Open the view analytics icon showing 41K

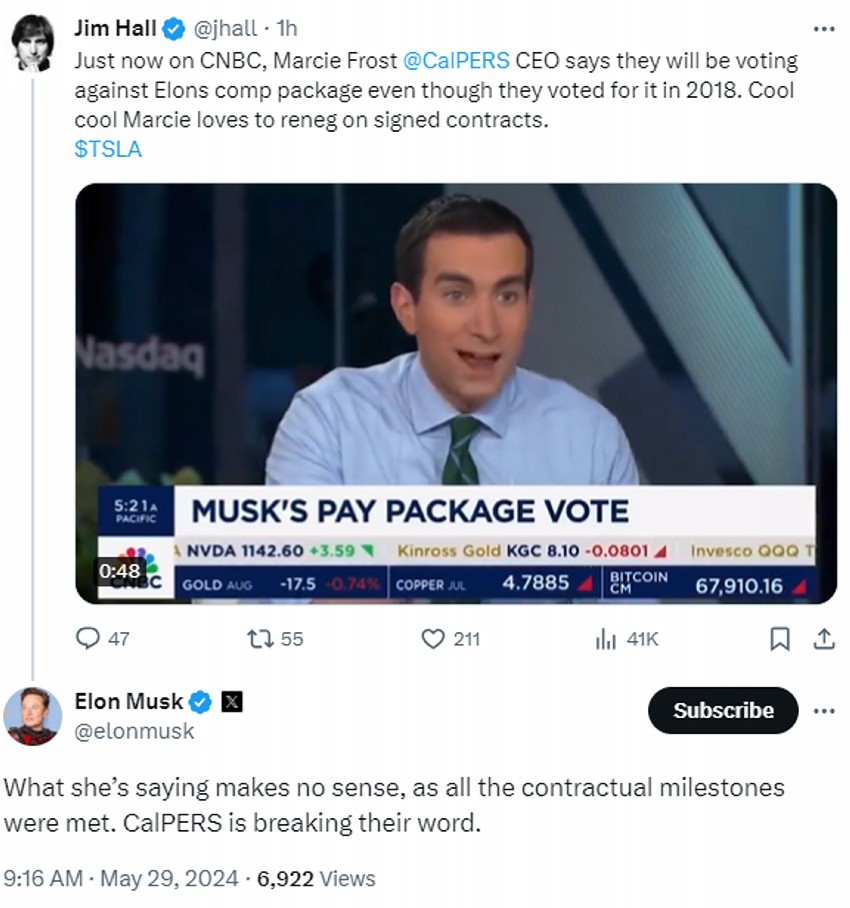click(605, 638)
